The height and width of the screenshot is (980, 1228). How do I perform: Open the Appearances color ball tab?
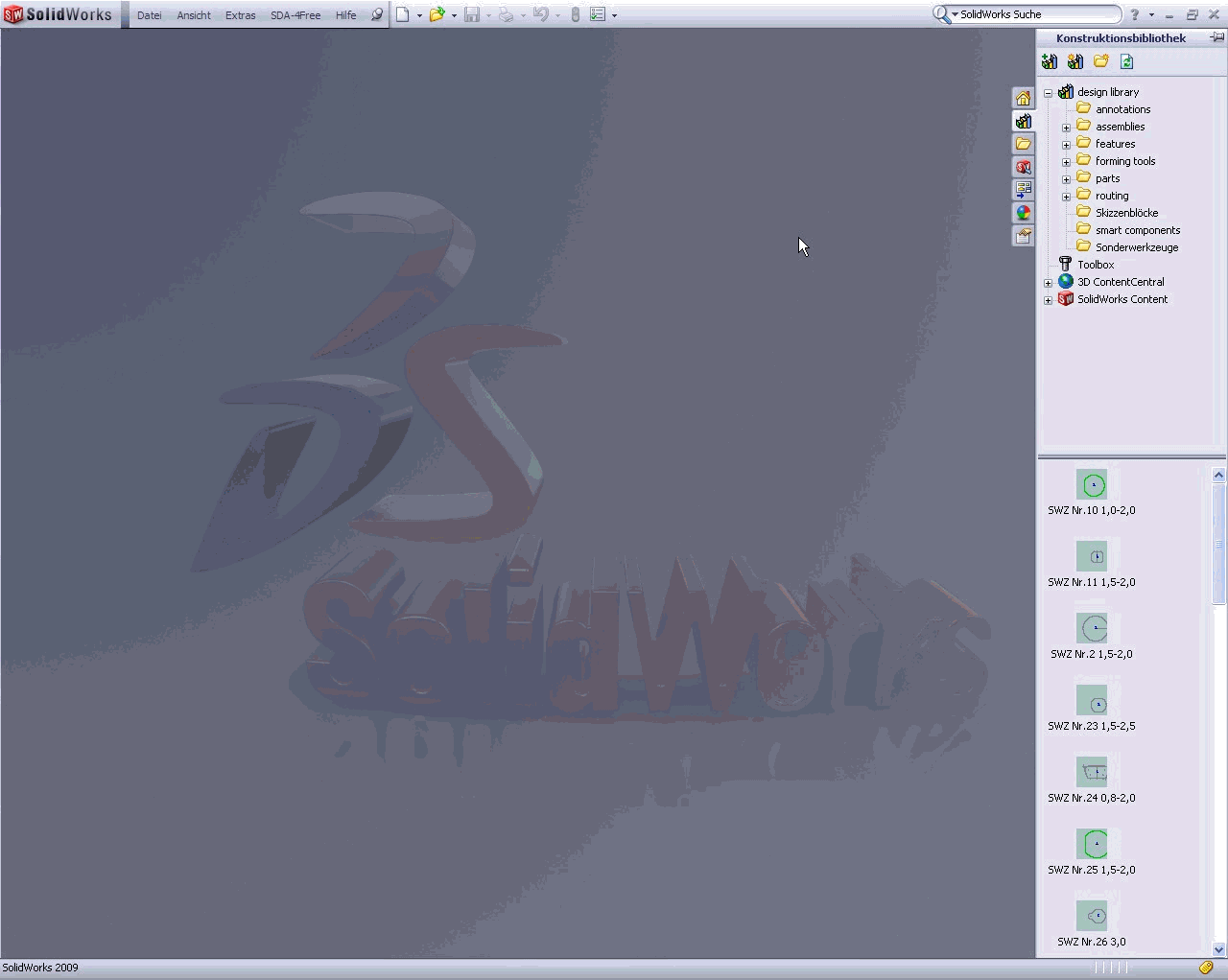1024,213
